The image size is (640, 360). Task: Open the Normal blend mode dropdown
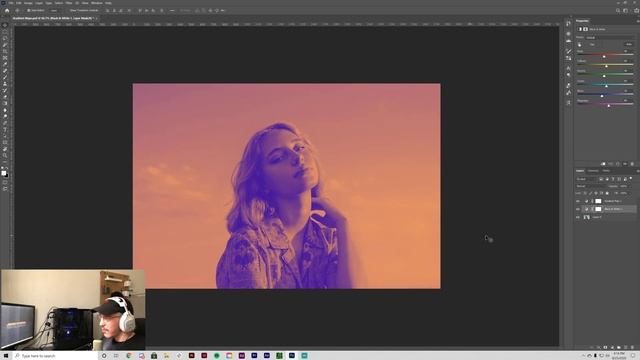tap(591, 186)
